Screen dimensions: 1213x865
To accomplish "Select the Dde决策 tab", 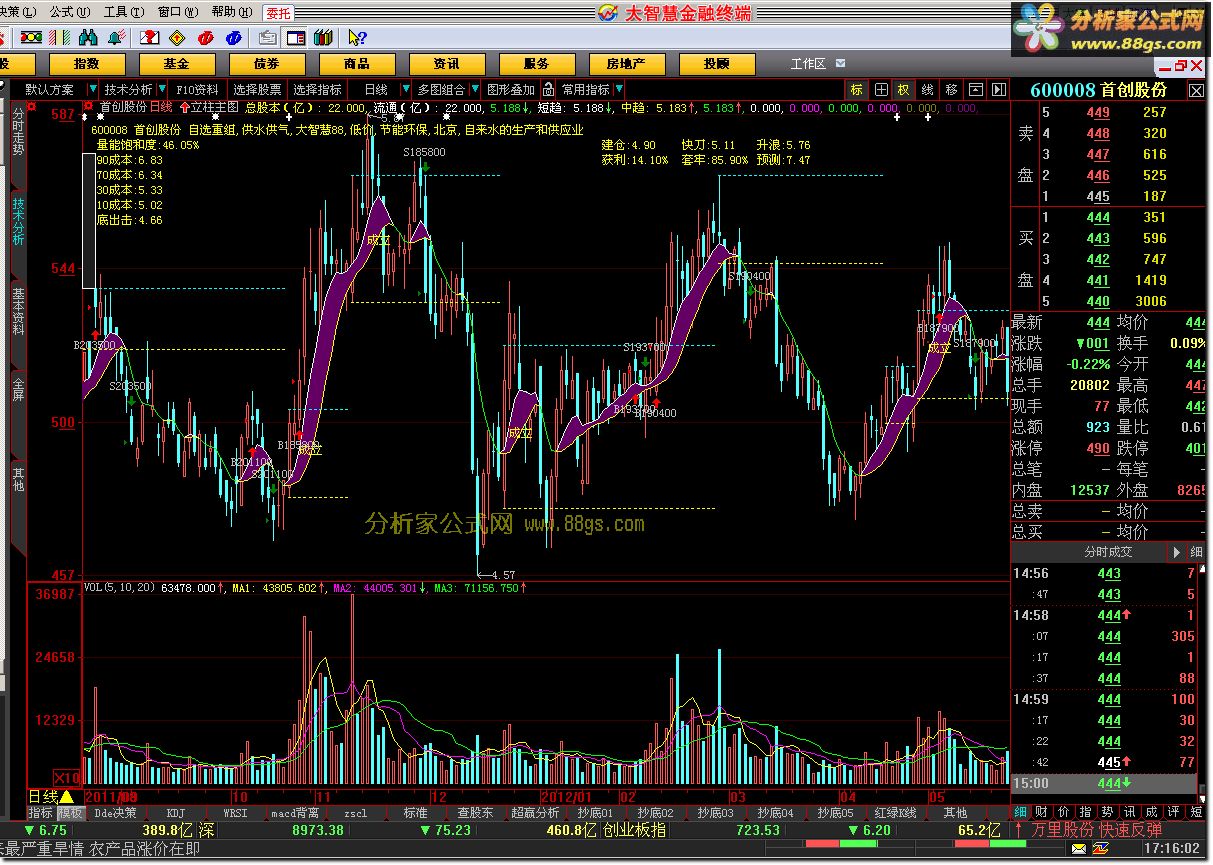I will click(x=116, y=813).
